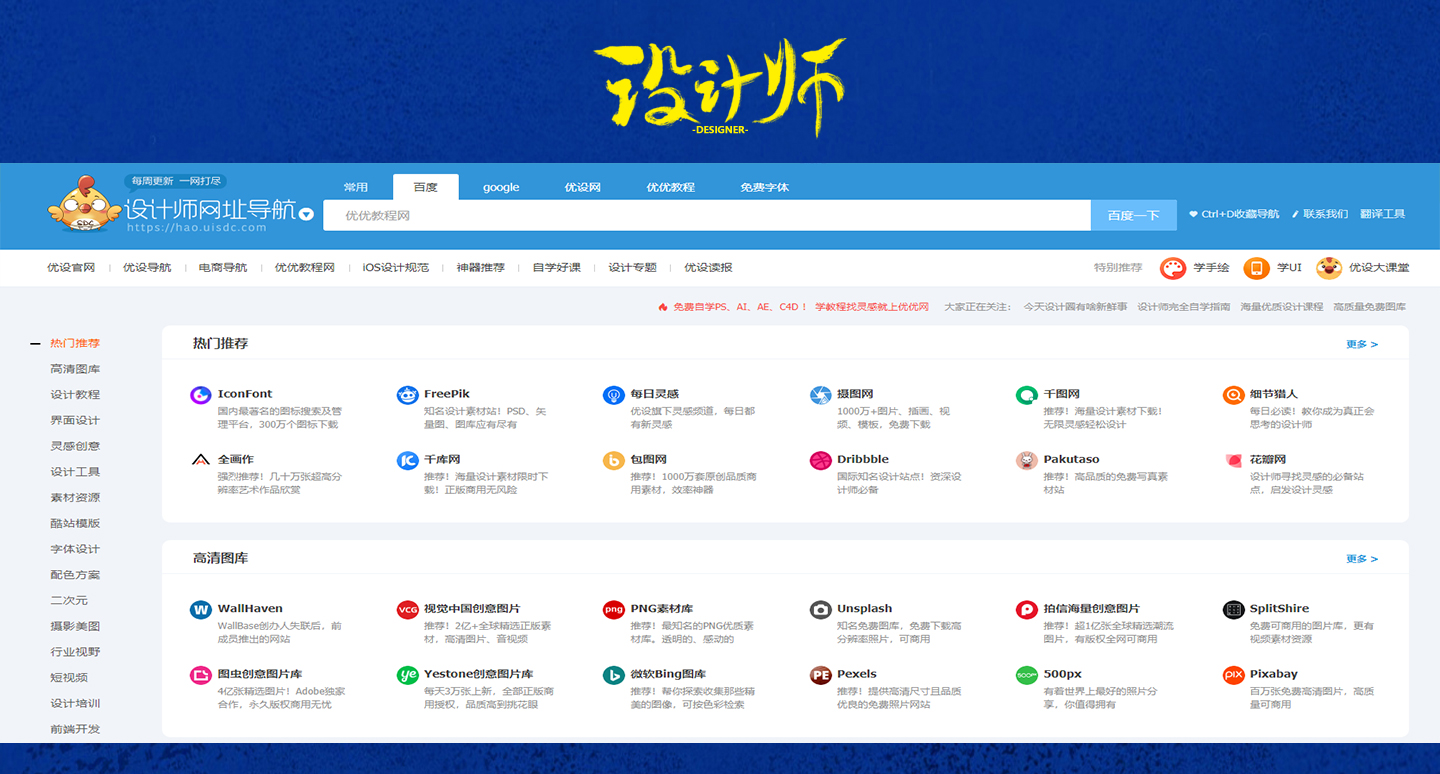This screenshot has width=1440, height=774.
Task: Click the Pixabay PIX icon
Action: point(1233,676)
